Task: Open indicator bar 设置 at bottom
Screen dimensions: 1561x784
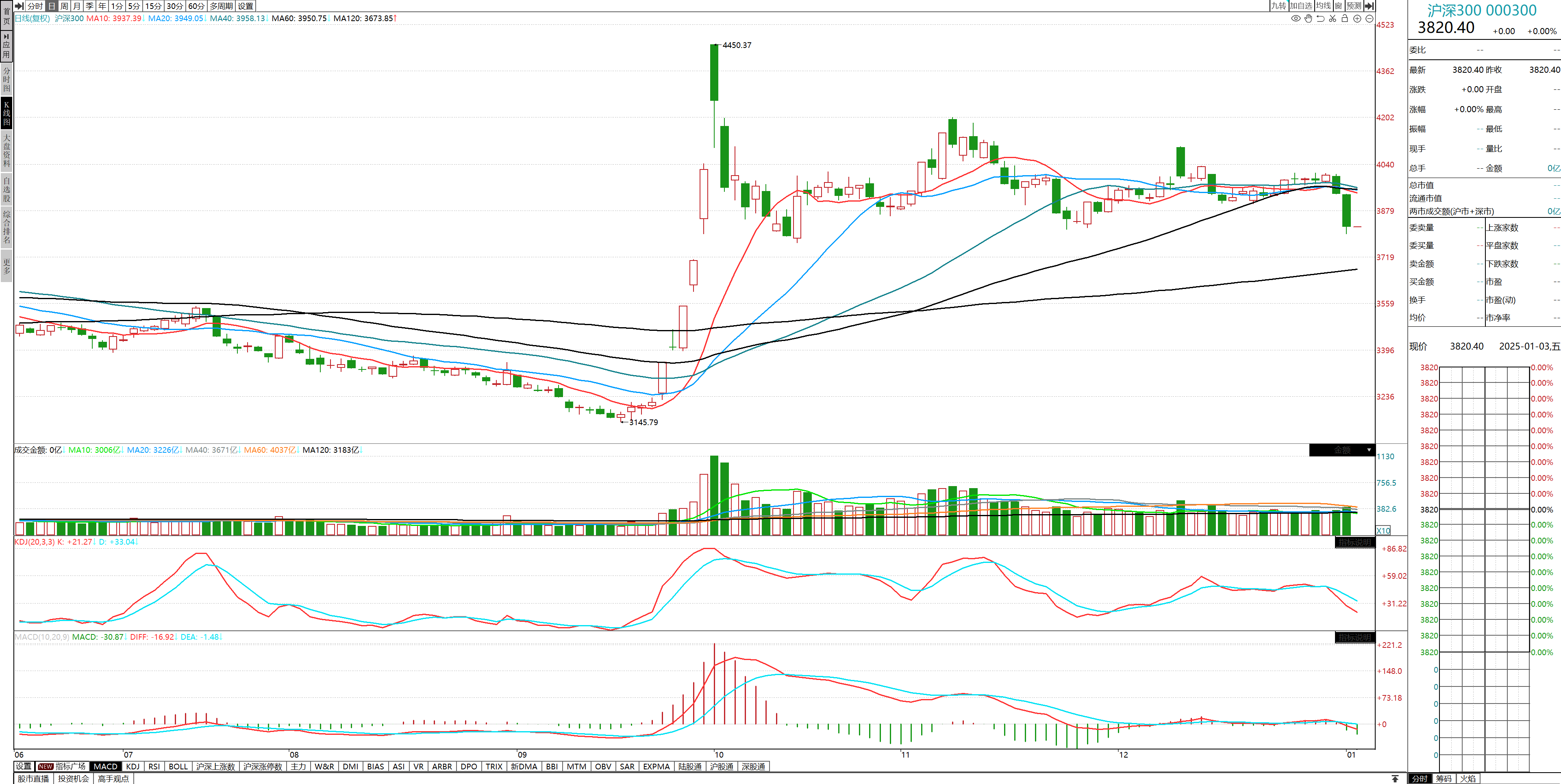Action: [x=23, y=767]
